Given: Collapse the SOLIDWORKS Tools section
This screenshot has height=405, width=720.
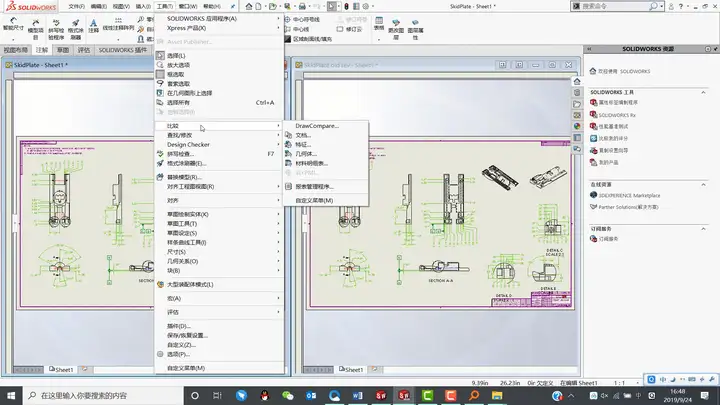Looking at the screenshot, I should pyautogui.click(x=703, y=92).
